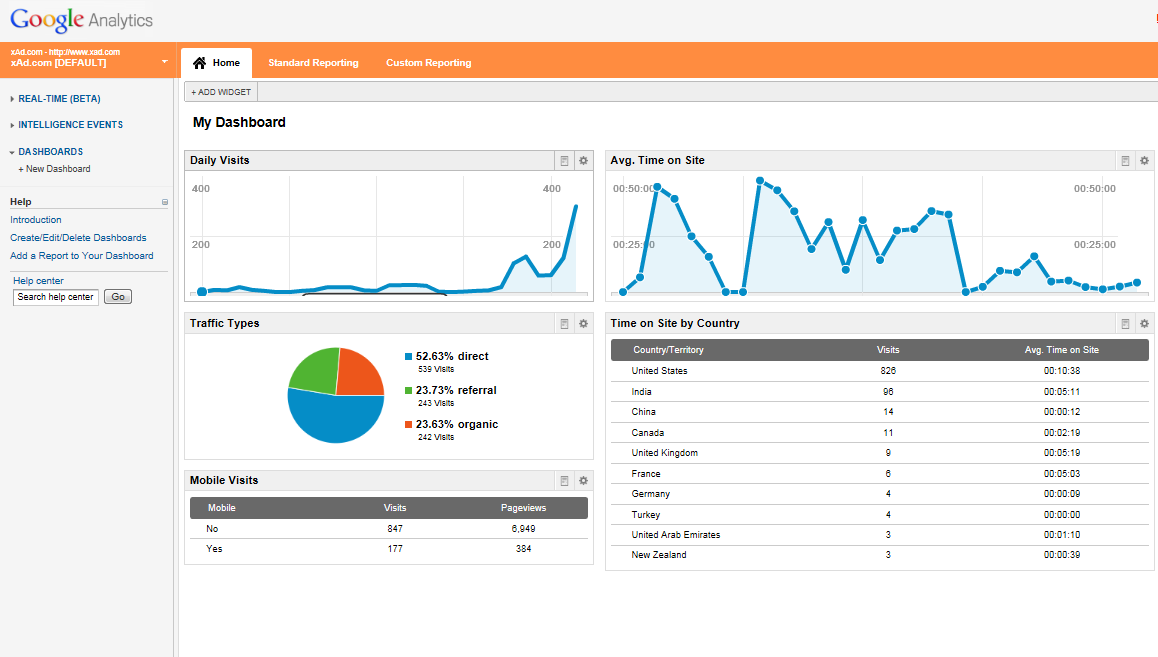Screen dimensions: 1158x657
Task: Open the Avg. Time on Site report icon
Action: coord(1125,161)
